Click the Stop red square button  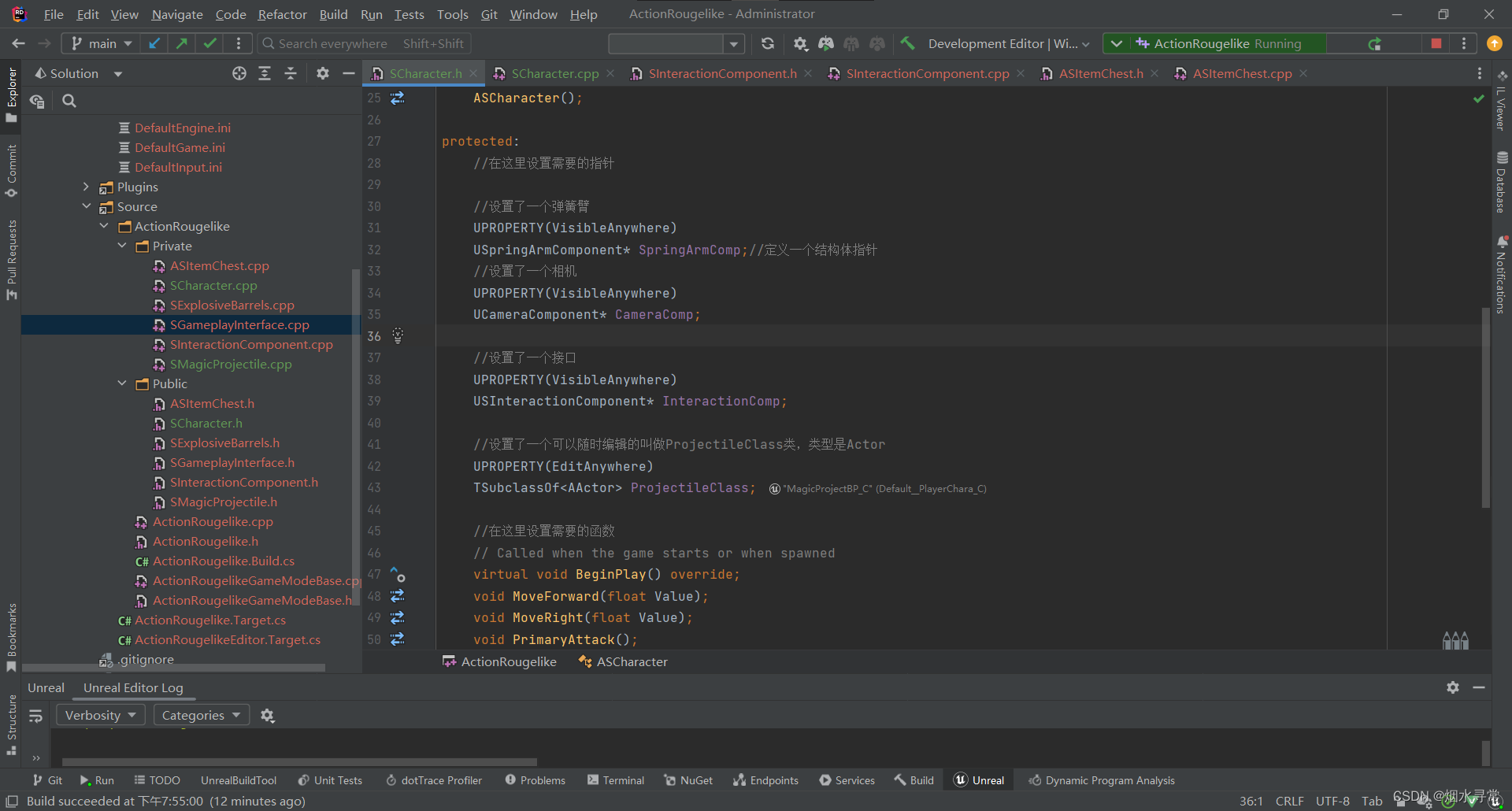[1436, 43]
